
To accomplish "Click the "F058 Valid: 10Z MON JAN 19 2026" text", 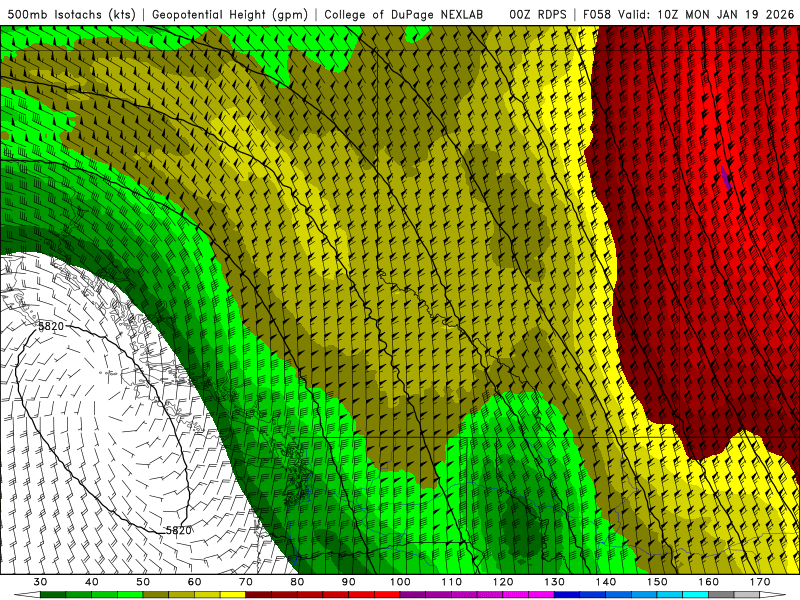I will pyautogui.click(x=688, y=14).
